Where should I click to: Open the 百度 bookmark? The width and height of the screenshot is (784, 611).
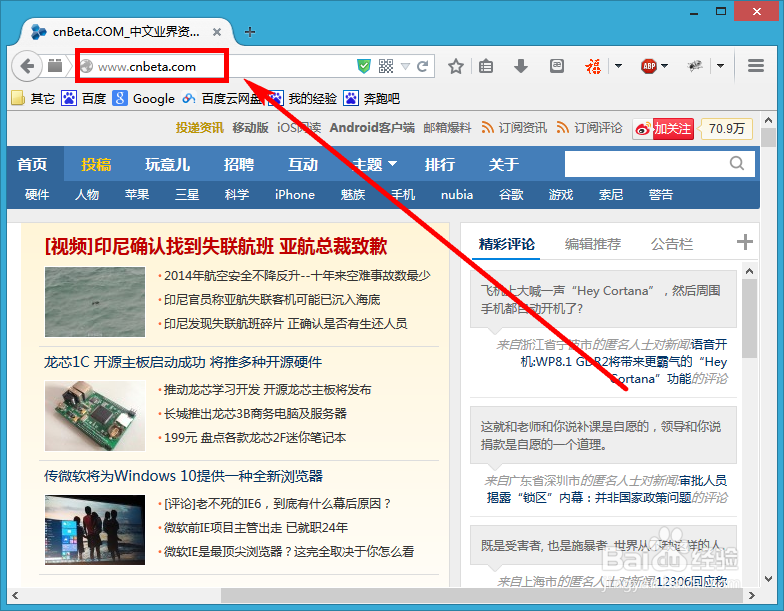point(84,98)
